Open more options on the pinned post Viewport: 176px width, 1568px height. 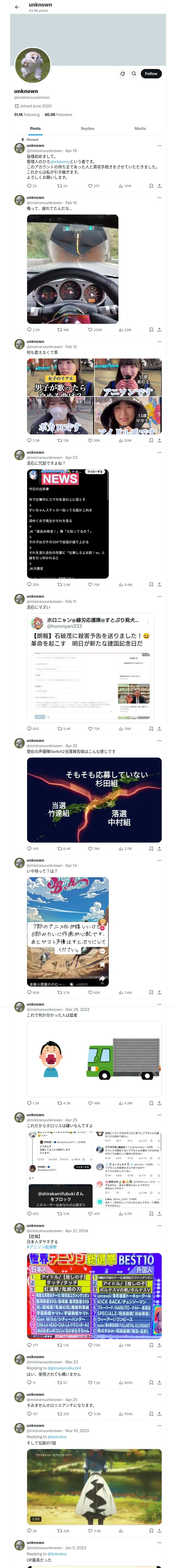tap(159, 146)
